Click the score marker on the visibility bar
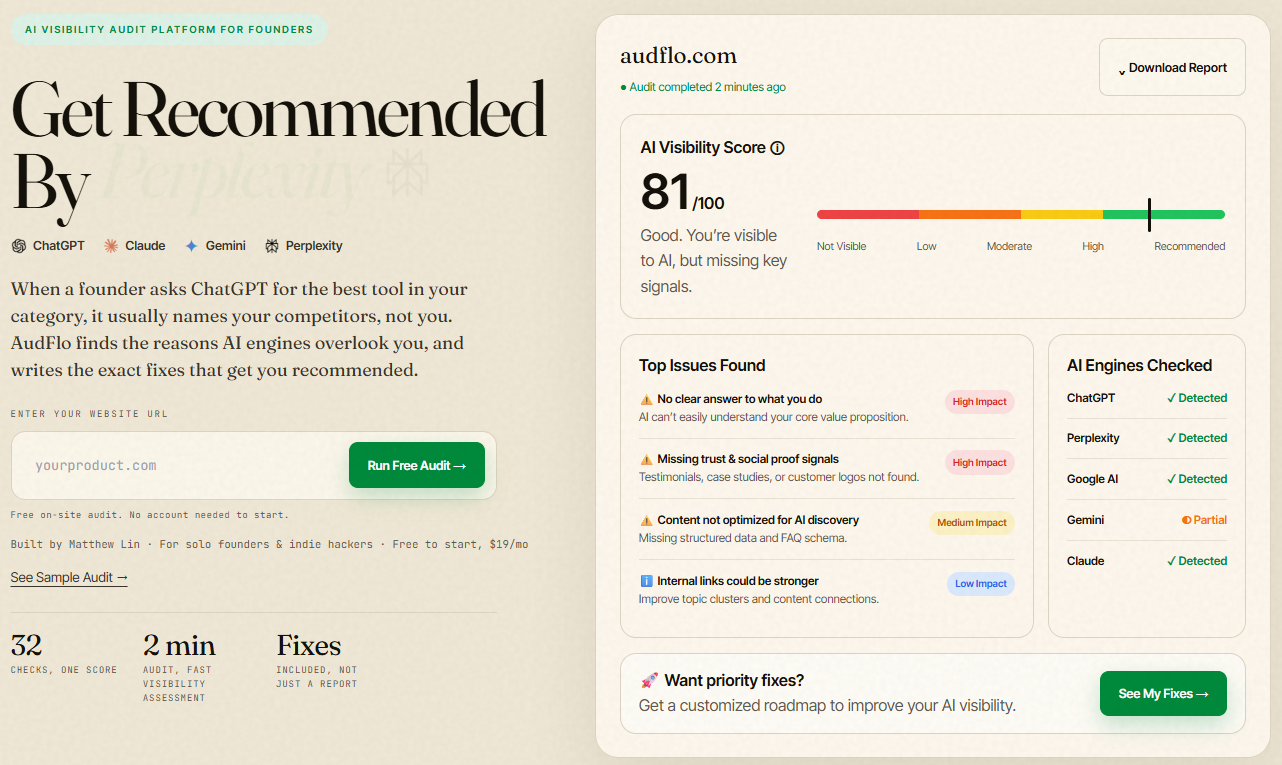Image resolution: width=1282 pixels, height=765 pixels. (x=1149, y=214)
